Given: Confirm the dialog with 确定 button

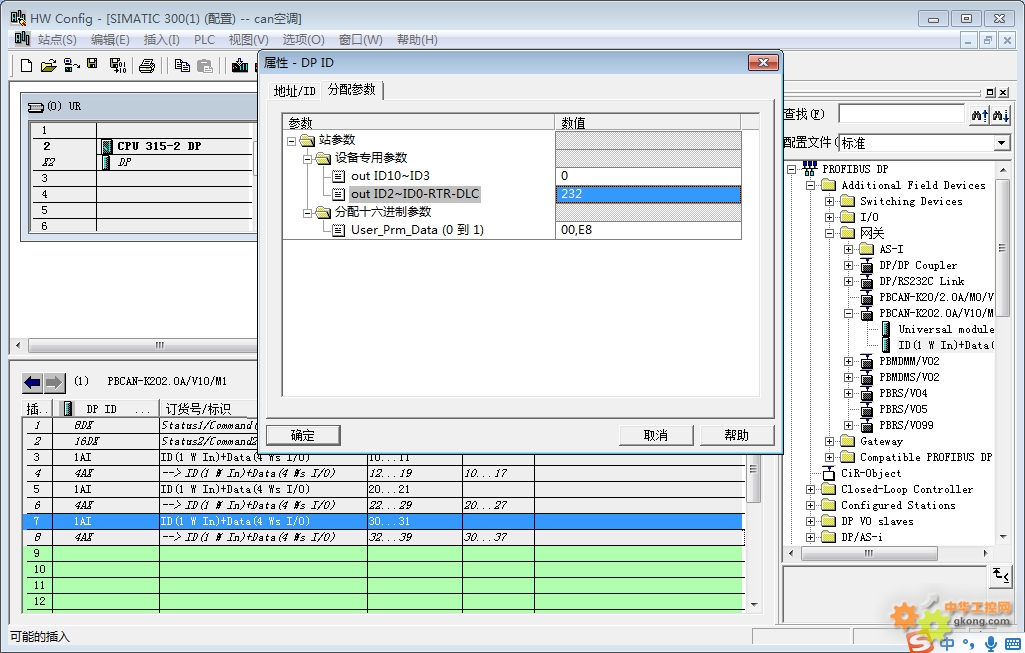Looking at the screenshot, I should (303, 435).
